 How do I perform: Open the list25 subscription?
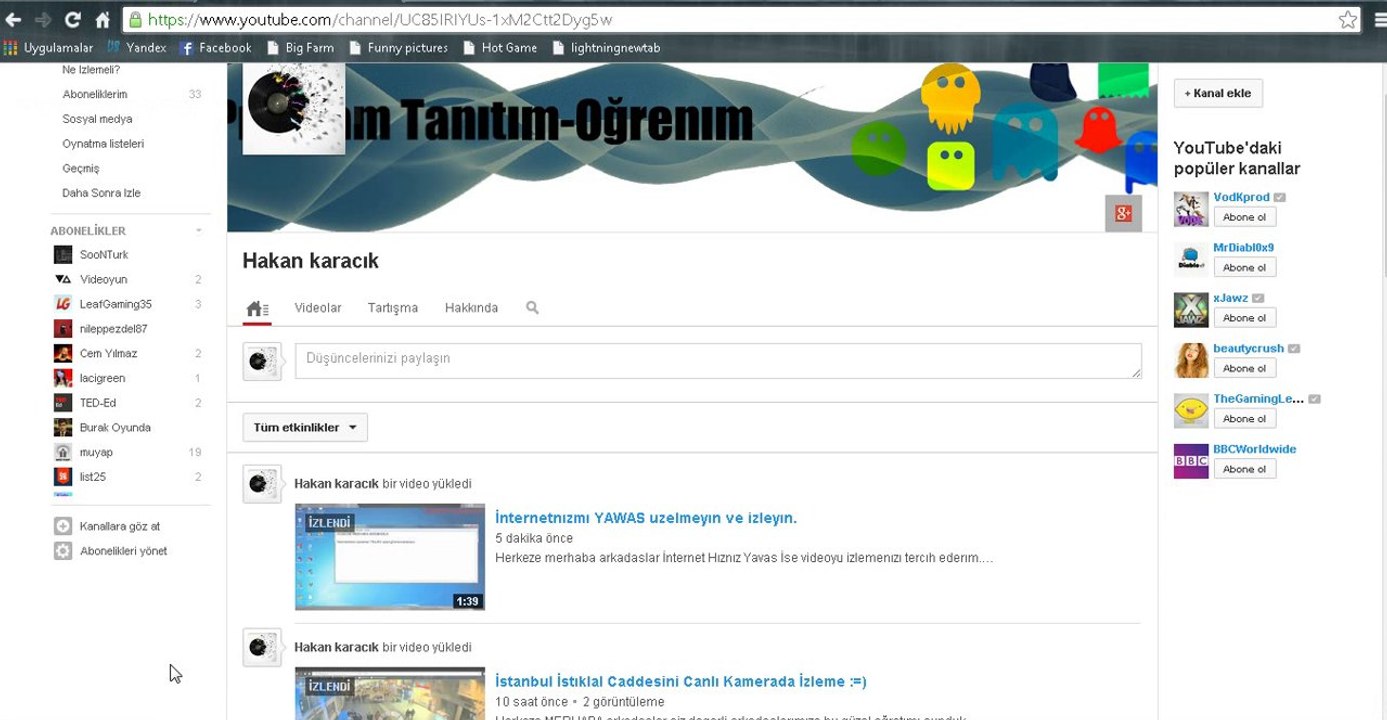pos(92,477)
